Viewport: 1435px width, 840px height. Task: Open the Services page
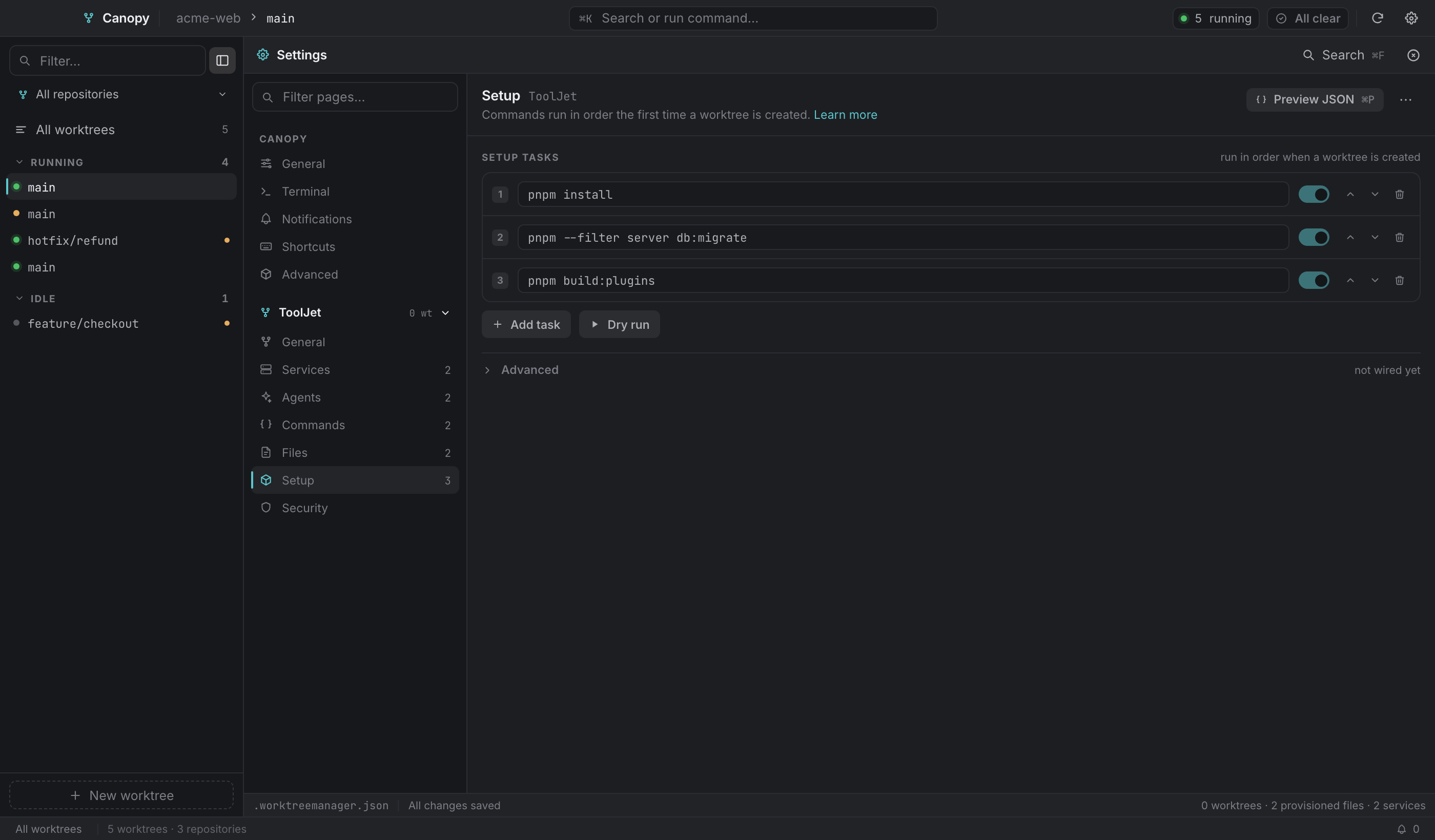(355, 370)
